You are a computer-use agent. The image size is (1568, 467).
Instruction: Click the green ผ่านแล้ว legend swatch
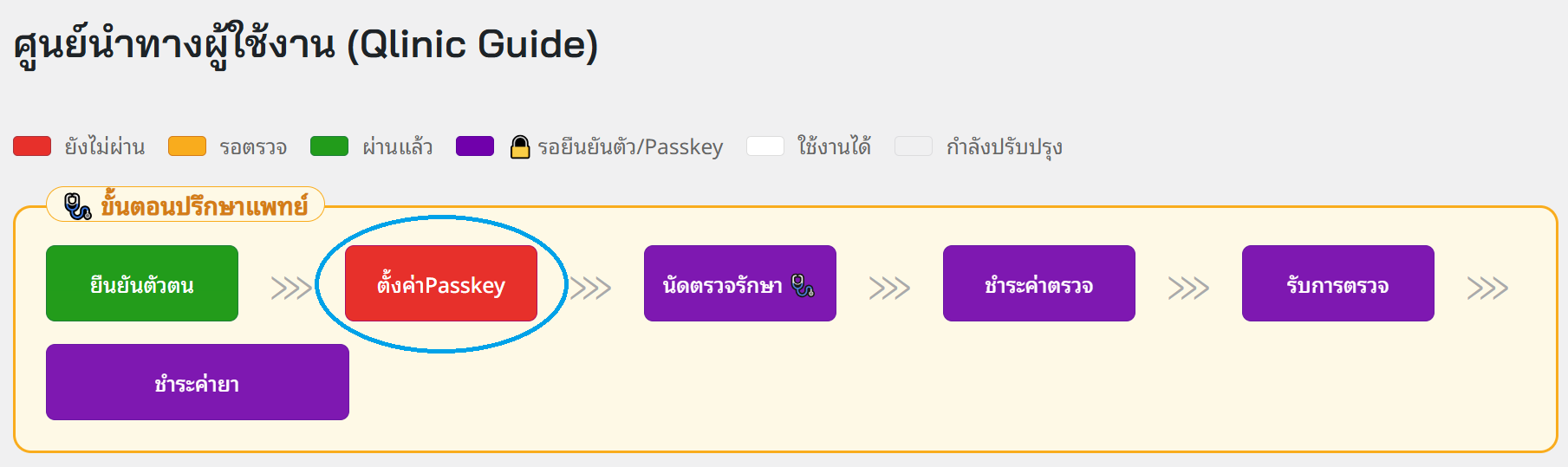(329, 146)
